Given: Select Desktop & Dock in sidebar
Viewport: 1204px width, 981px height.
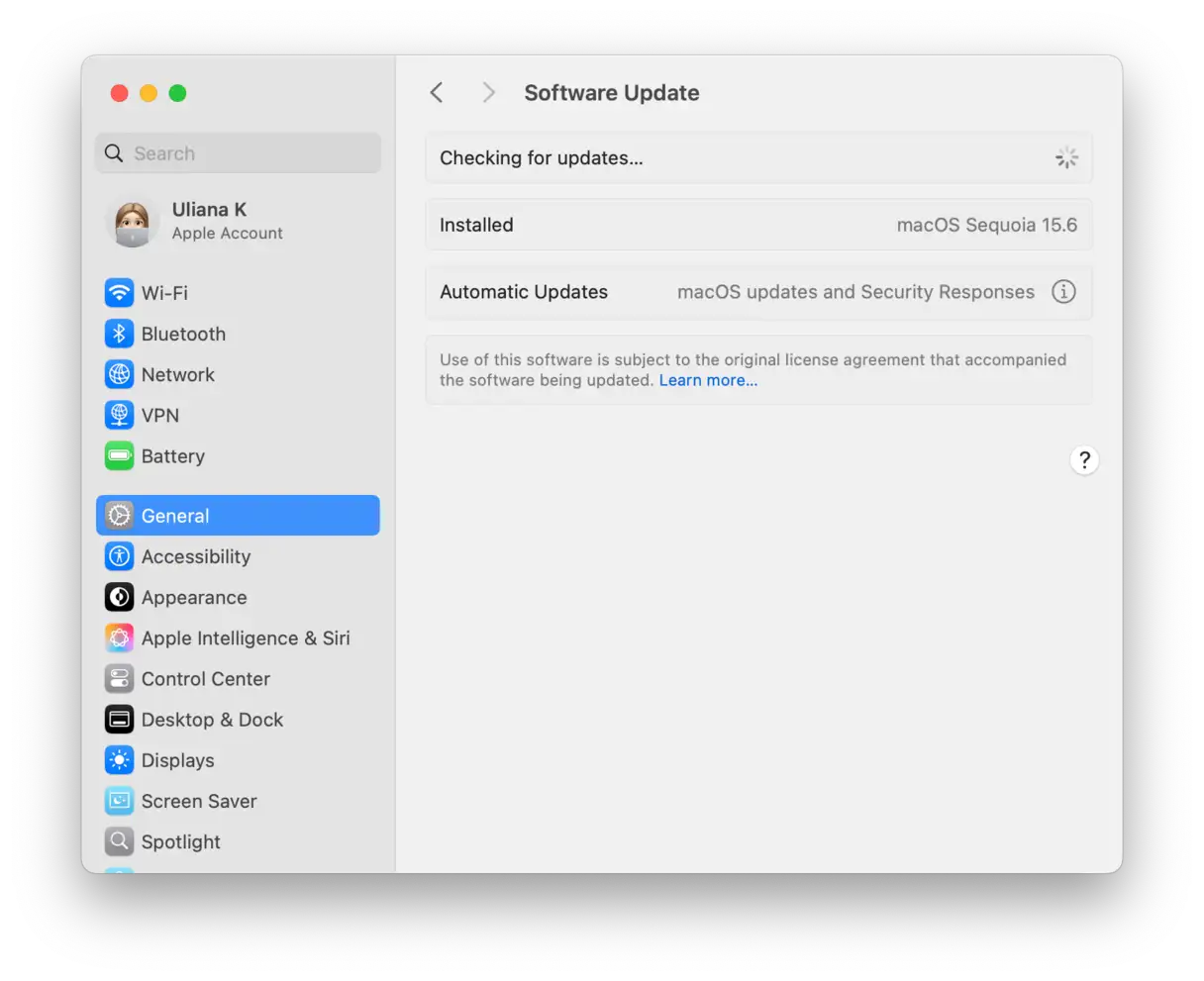Looking at the screenshot, I should 212,720.
